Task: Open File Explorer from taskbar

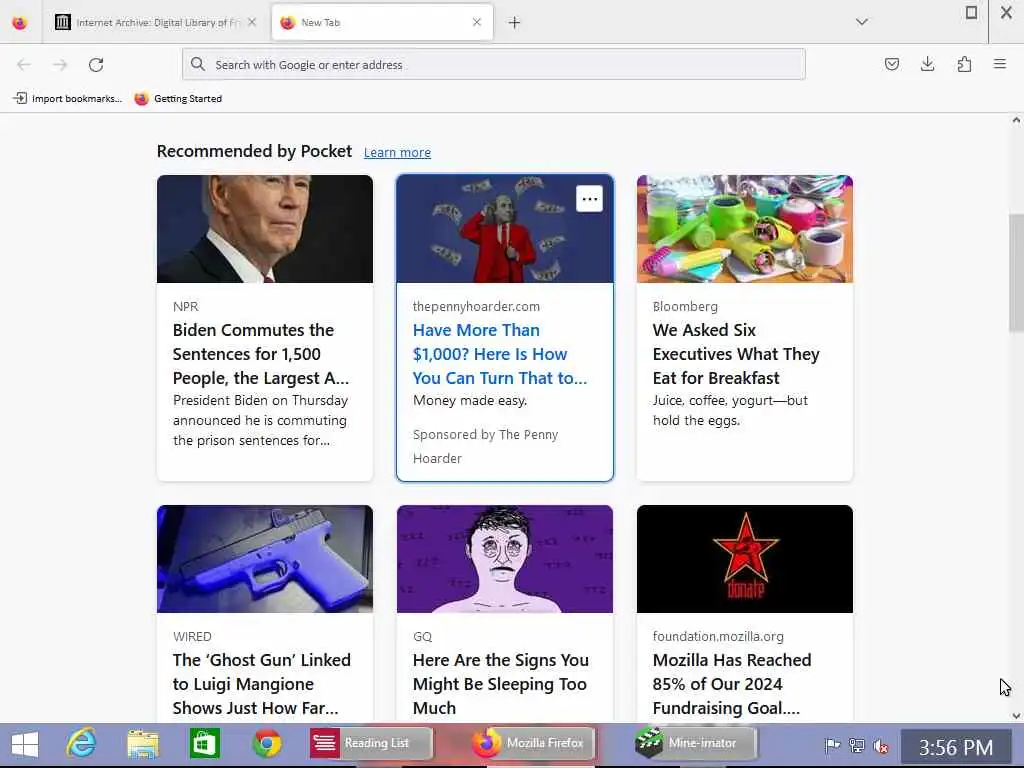Action: pos(143,744)
